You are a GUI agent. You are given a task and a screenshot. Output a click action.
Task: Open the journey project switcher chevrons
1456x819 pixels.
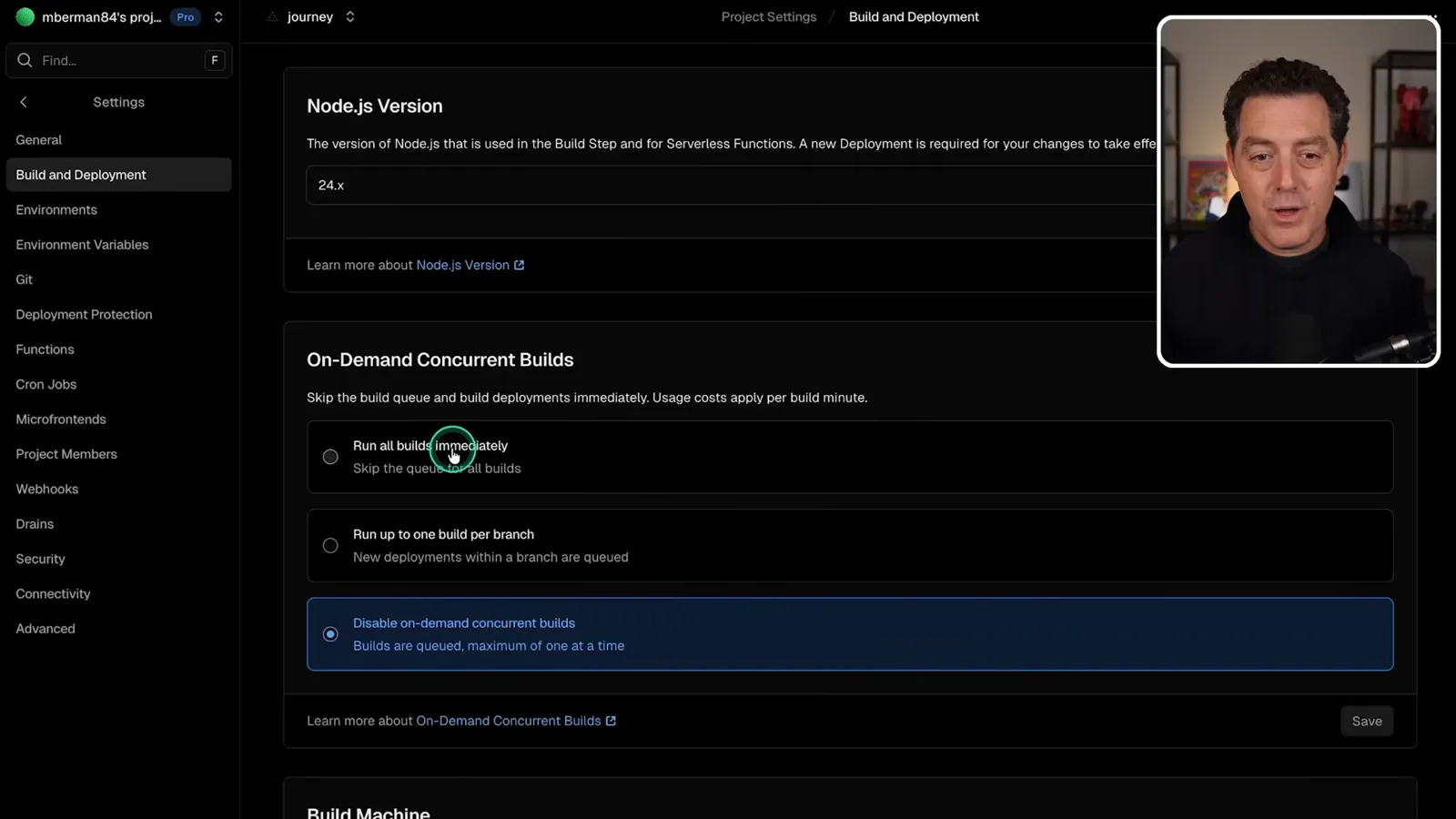(x=350, y=16)
